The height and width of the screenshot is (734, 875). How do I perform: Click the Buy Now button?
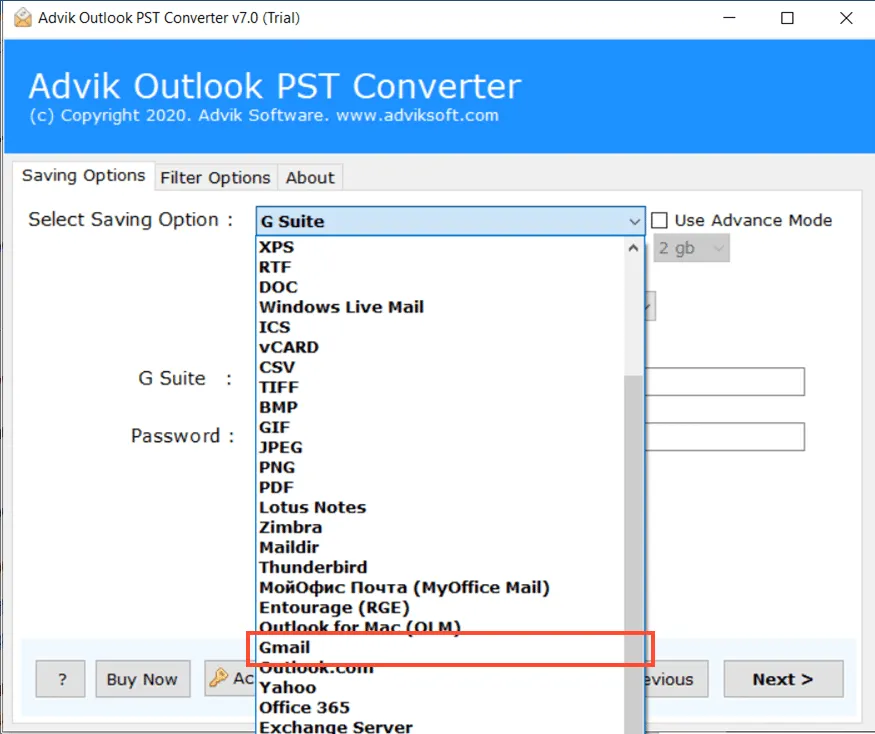pos(143,679)
